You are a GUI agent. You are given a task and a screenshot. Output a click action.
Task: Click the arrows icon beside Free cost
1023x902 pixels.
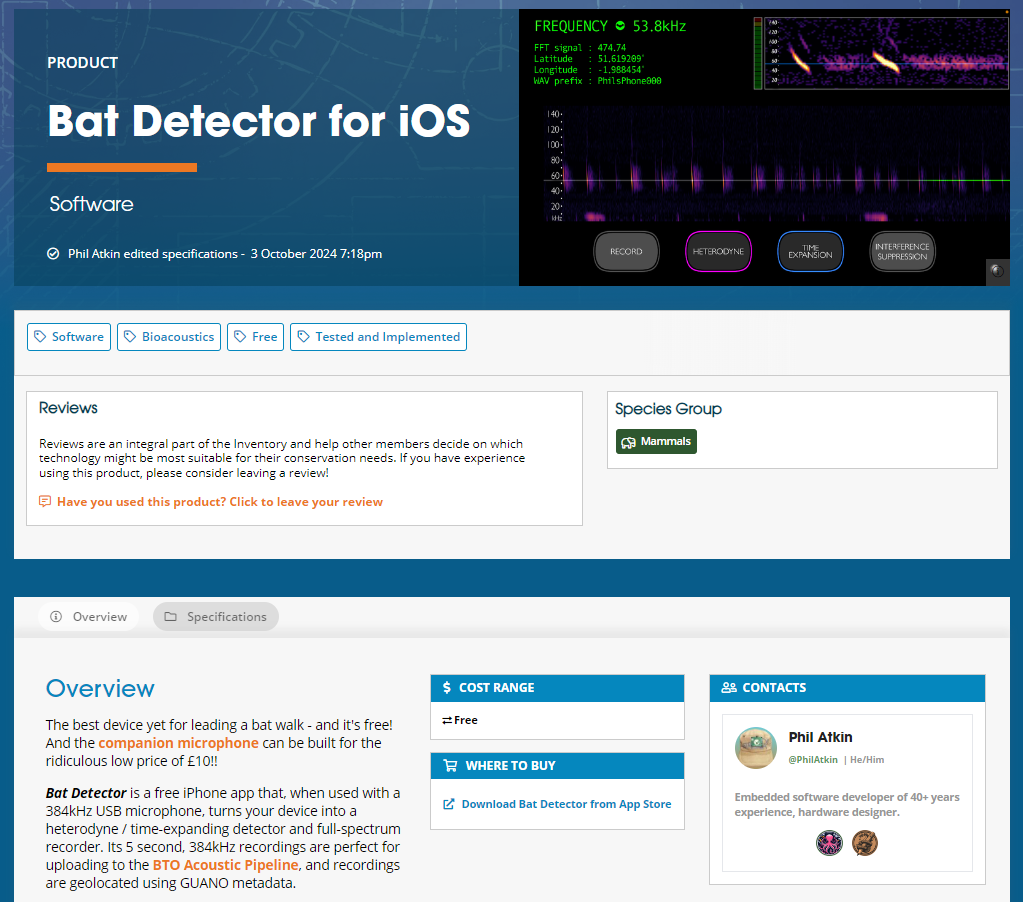tap(447, 720)
